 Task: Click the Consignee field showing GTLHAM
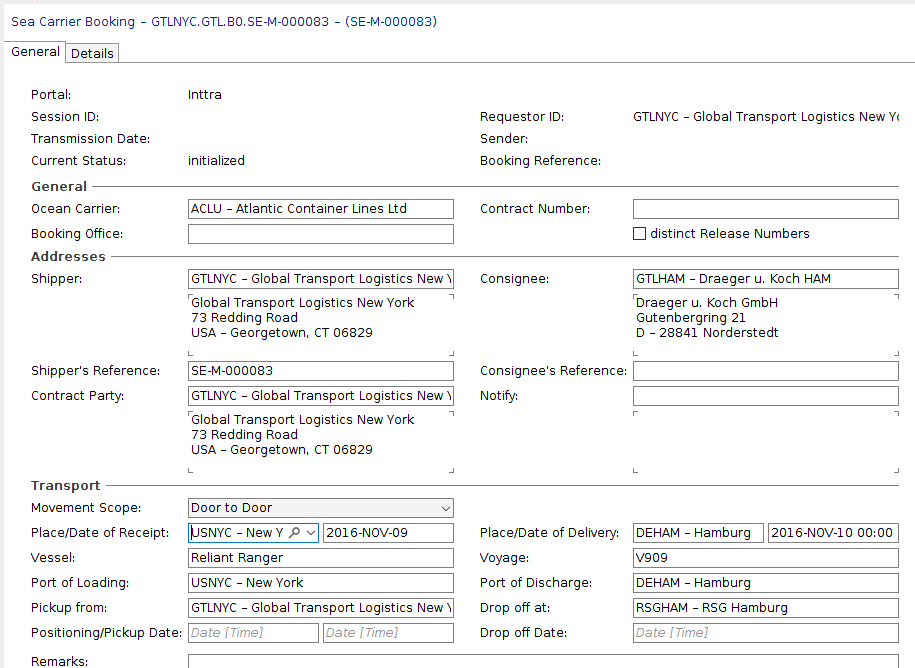tap(765, 278)
